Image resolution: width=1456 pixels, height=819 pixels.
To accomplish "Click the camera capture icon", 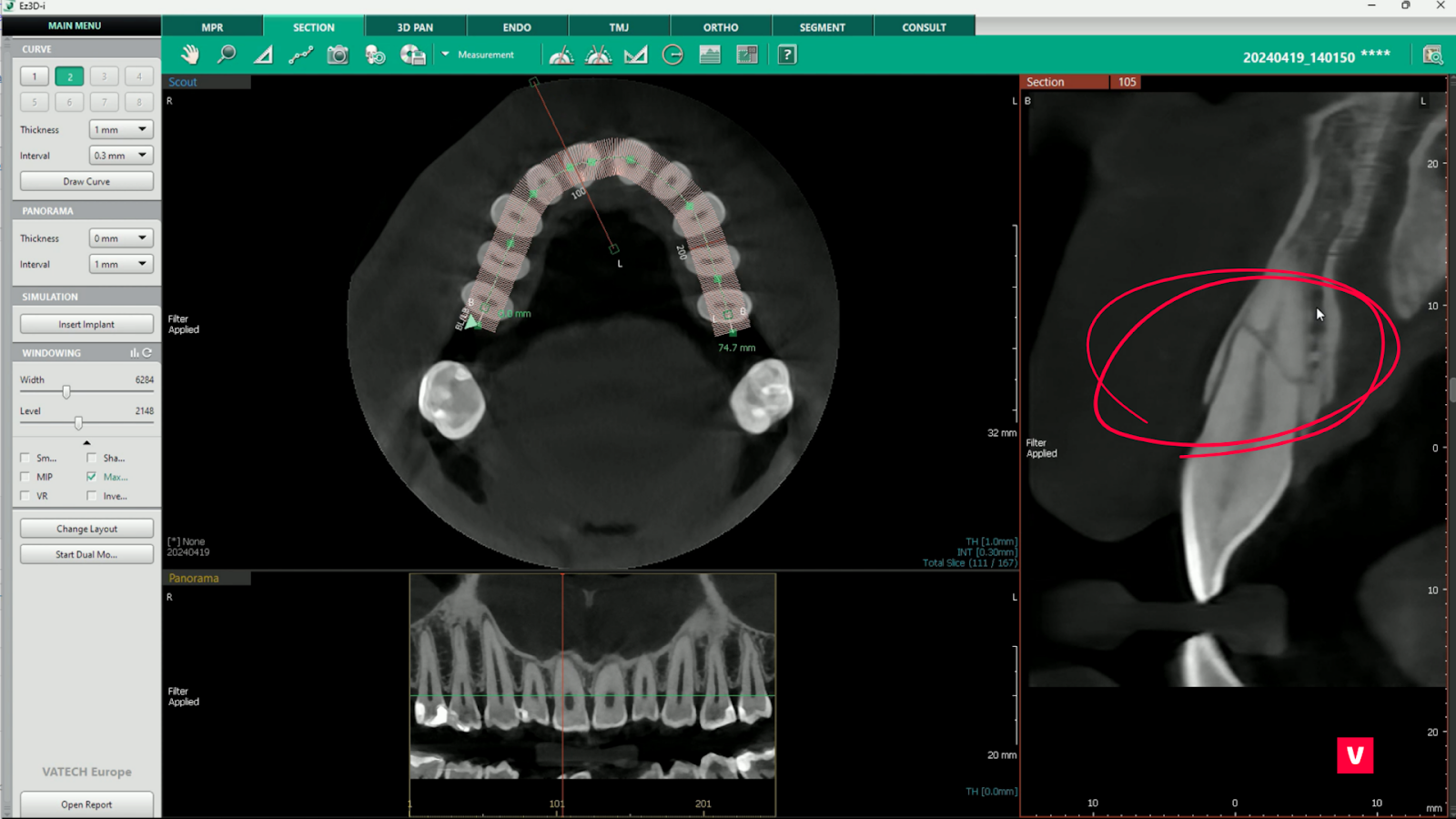I will (x=338, y=55).
